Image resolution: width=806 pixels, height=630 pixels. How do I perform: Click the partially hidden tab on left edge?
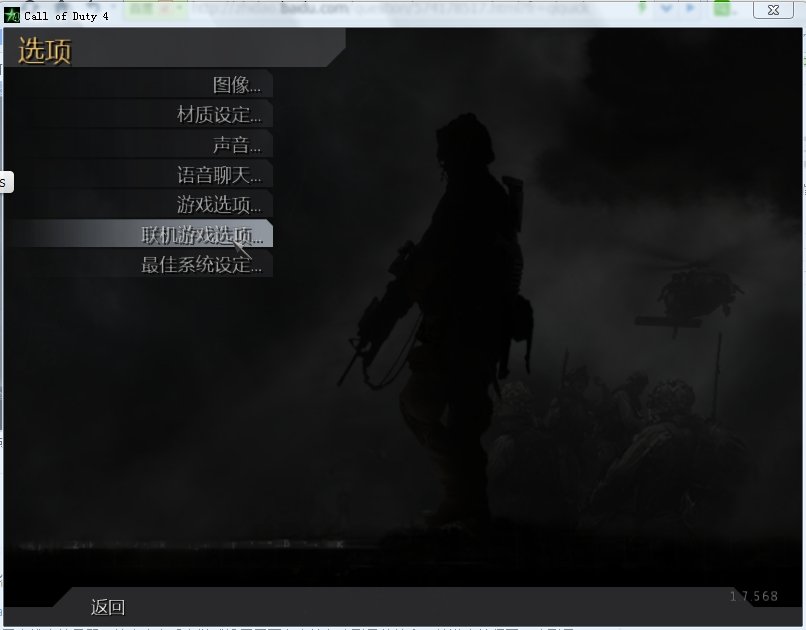(x=4, y=182)
